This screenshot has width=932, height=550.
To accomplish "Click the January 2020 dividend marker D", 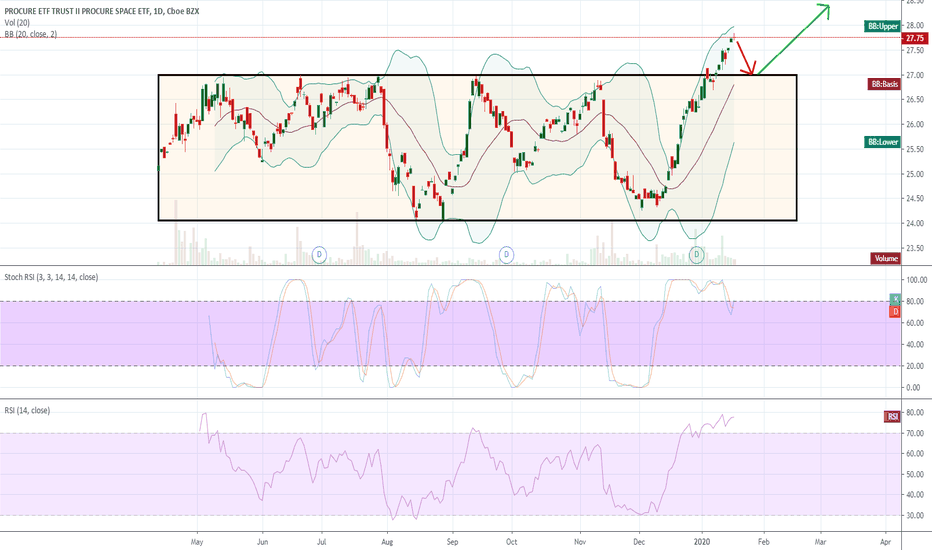I will coord(697,255).
